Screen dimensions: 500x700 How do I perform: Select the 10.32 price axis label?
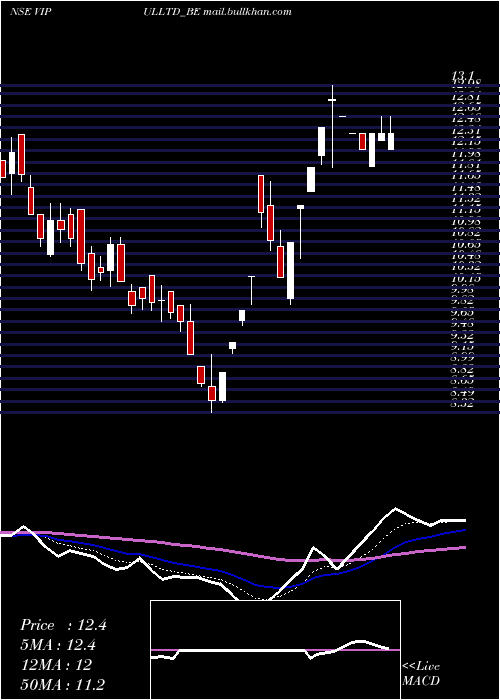(x=466, y=267)
